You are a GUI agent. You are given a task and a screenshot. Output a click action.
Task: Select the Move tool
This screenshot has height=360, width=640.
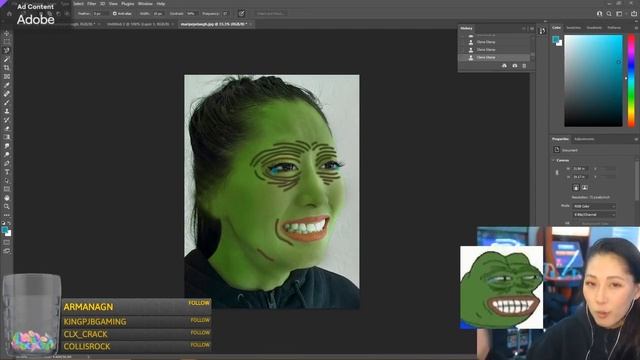pyautogui.click(x=7, y=33)
